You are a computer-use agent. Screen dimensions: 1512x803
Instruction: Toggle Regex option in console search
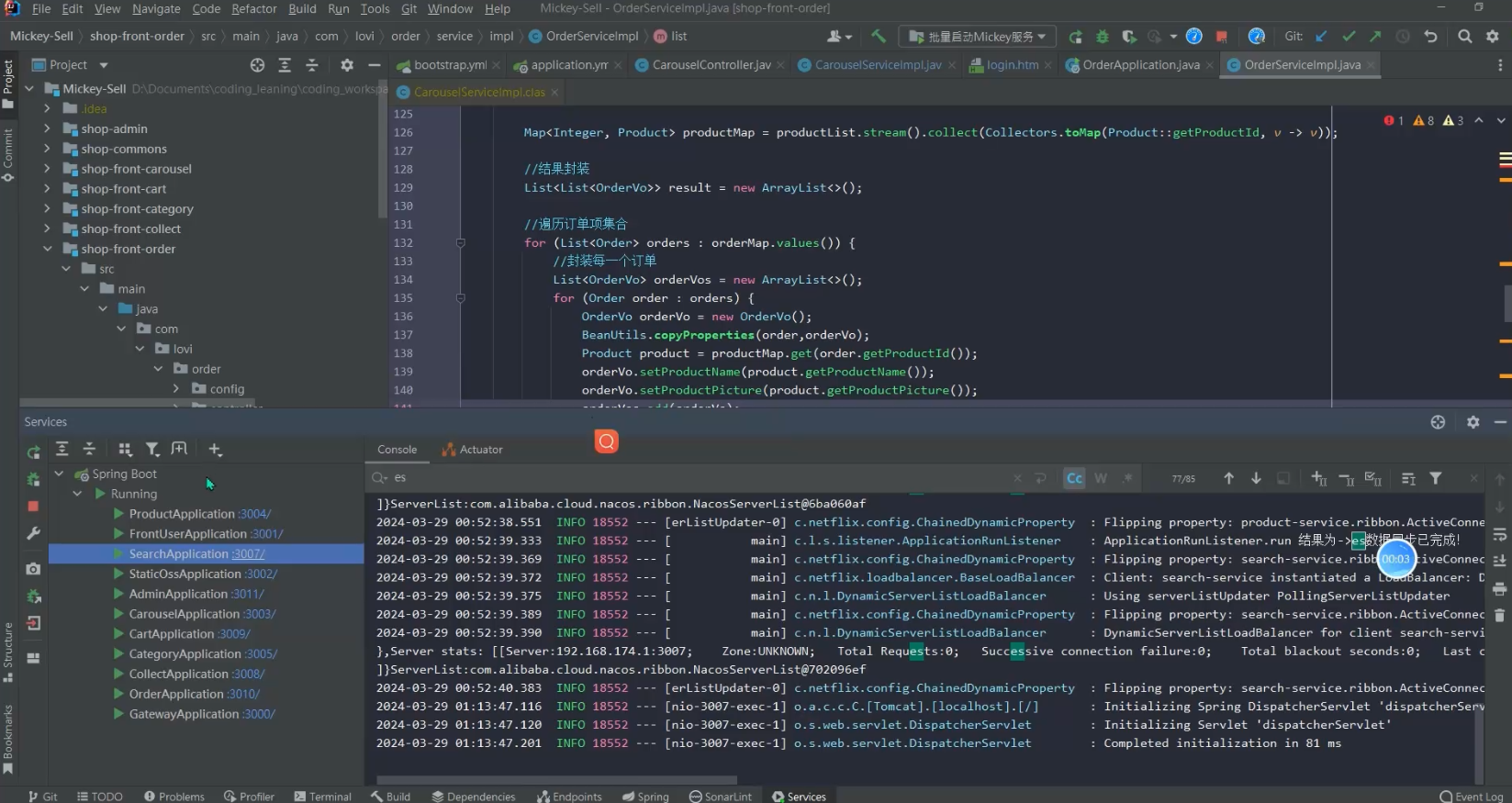pos(1127,478)
